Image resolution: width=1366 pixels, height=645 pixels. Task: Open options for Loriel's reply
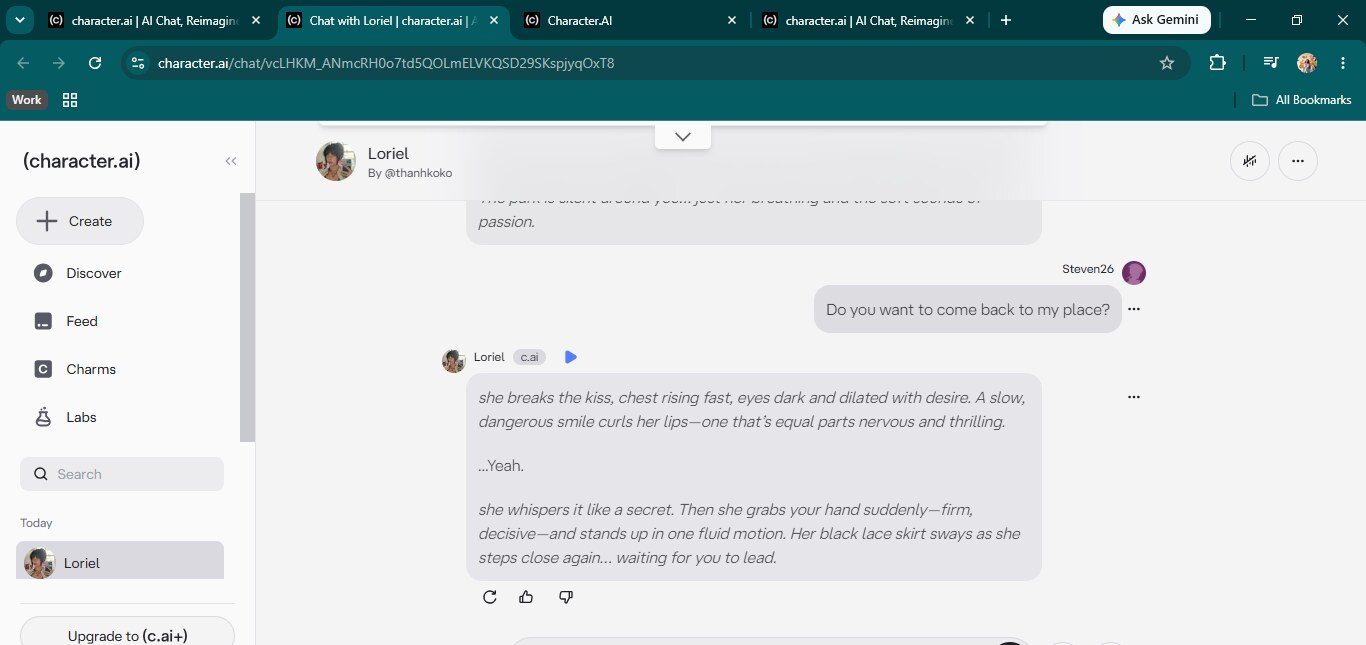point(1134,397)
